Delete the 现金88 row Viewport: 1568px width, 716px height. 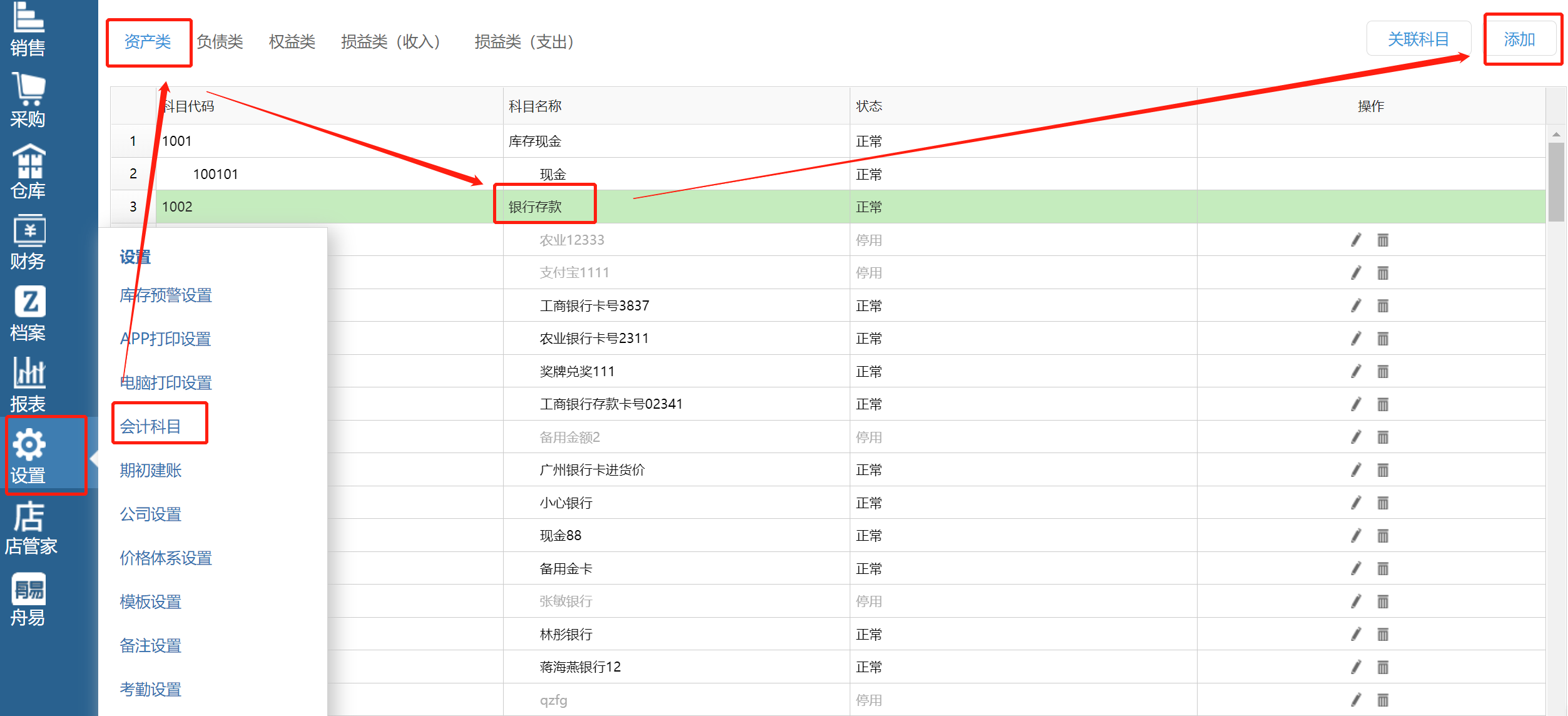(x=1383, y=536)
